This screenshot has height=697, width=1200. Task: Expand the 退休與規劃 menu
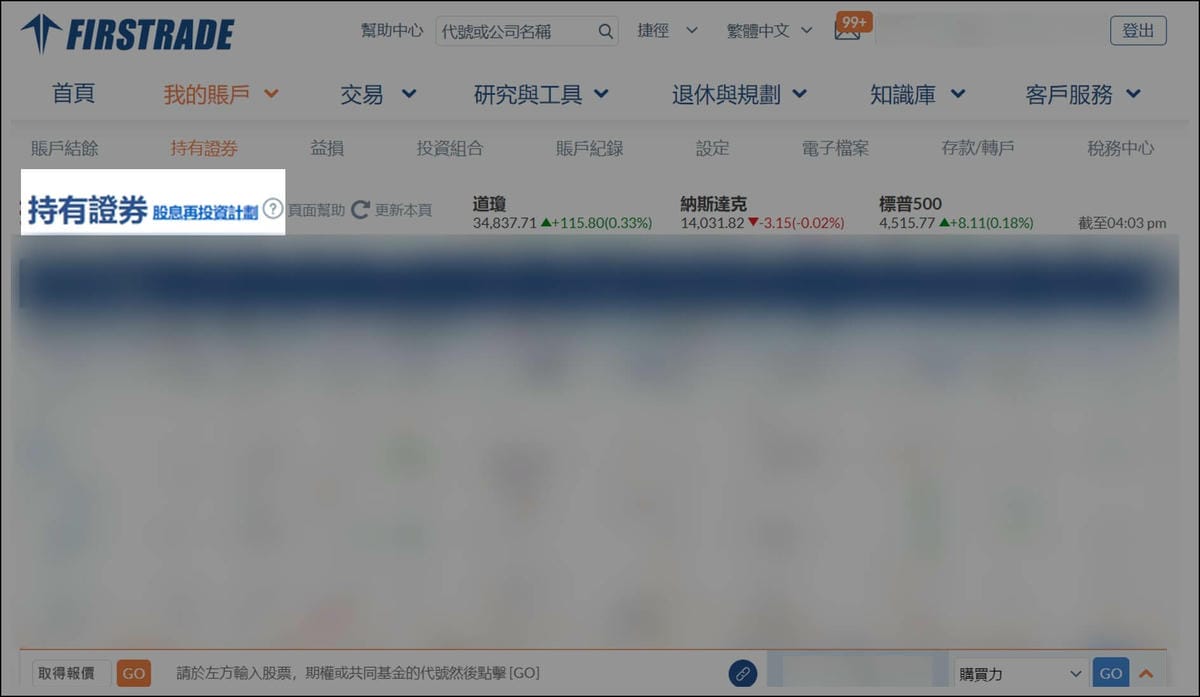pyautogui.click(x=739, y=95)
